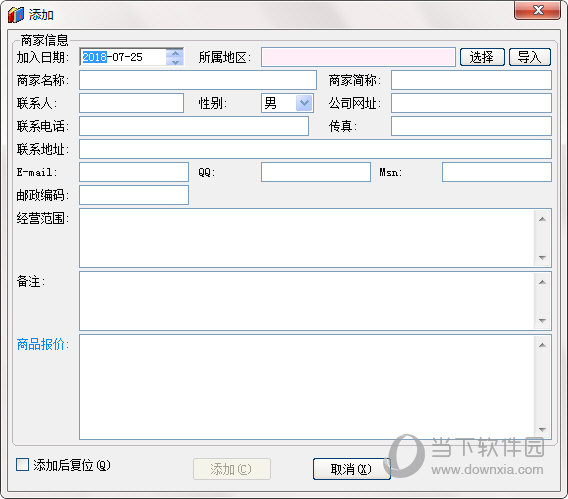
Task: Click scroll down arrow of 商品报价 box
Action: (542, 429)
